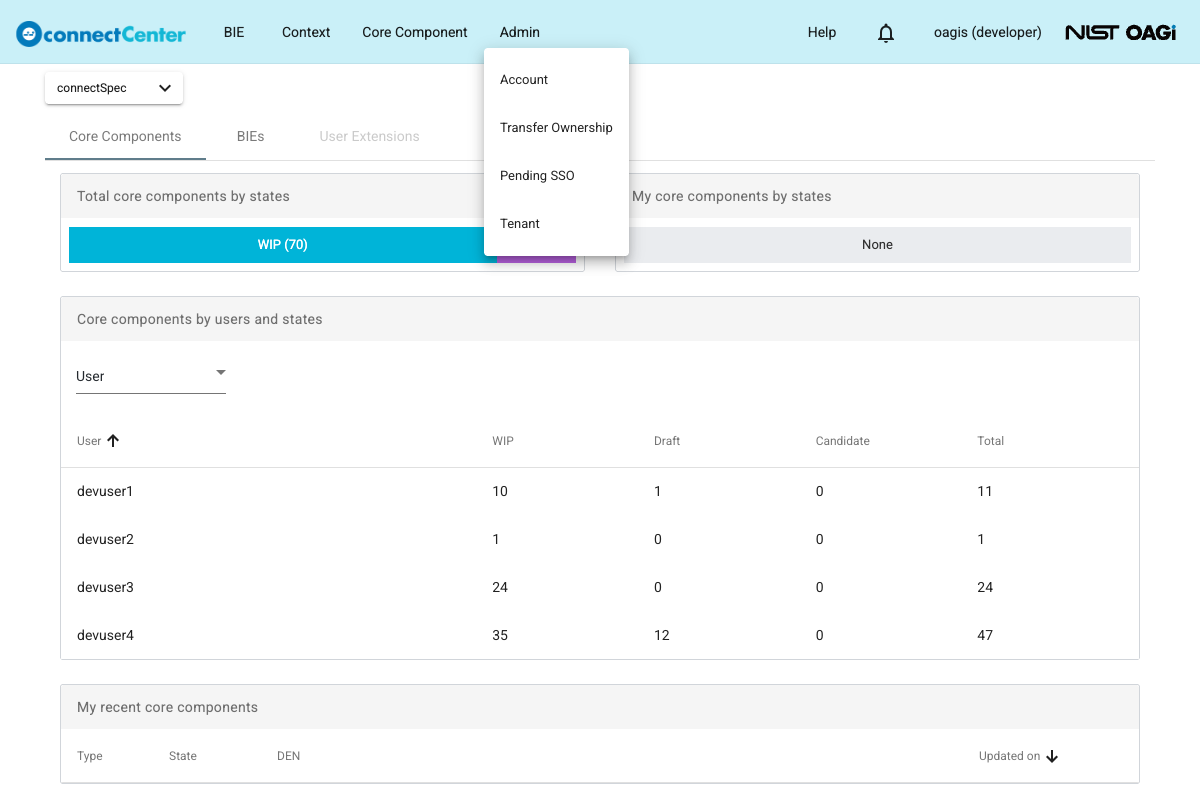Image resolution: width=1200 pixels, height=799 pixels.
Task: Open the User filter dropdown
Action: [151, 376]
